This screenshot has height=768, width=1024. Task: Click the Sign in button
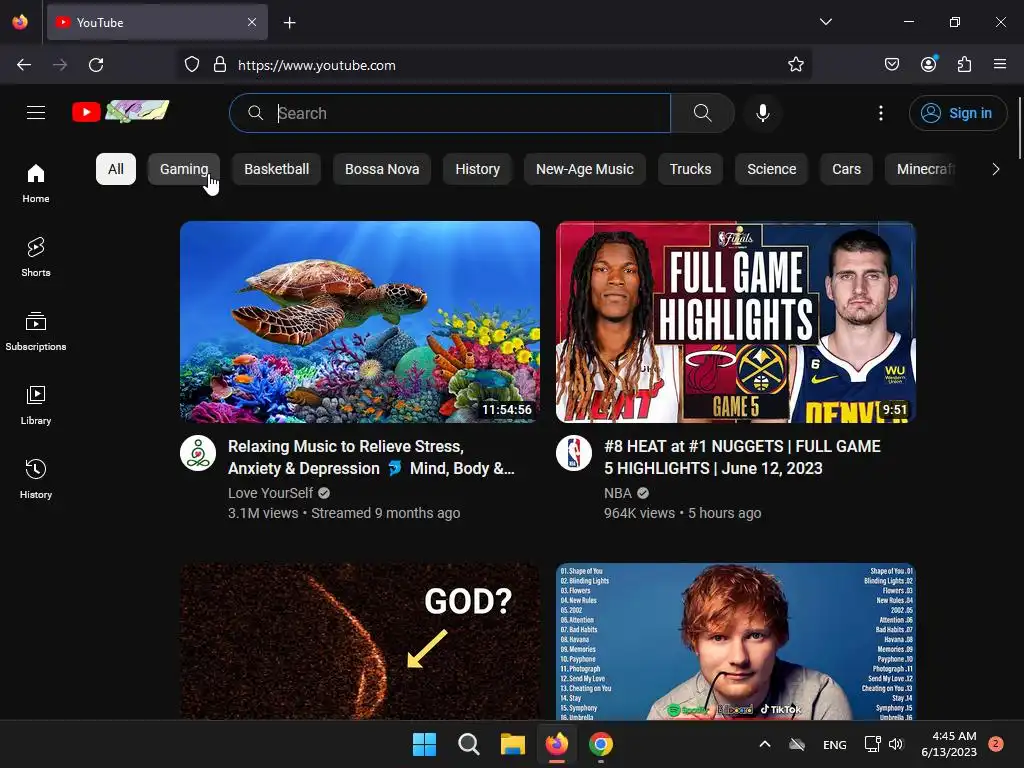[x=958, y=113]
